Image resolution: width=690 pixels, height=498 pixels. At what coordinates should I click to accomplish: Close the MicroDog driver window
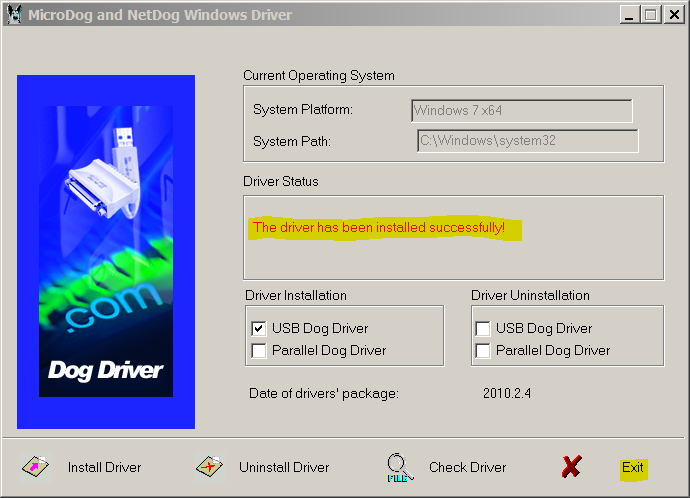click(x=674, y=15)
